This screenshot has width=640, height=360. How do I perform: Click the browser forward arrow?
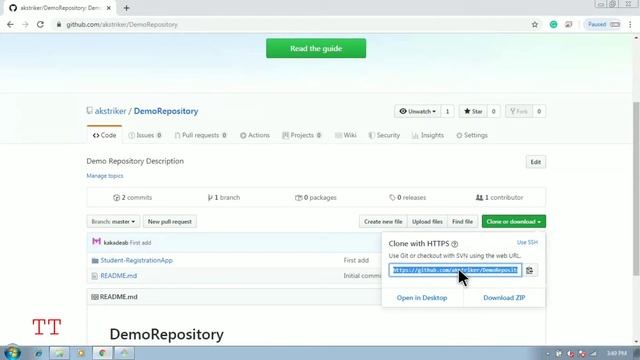click(x=25, y=24)
